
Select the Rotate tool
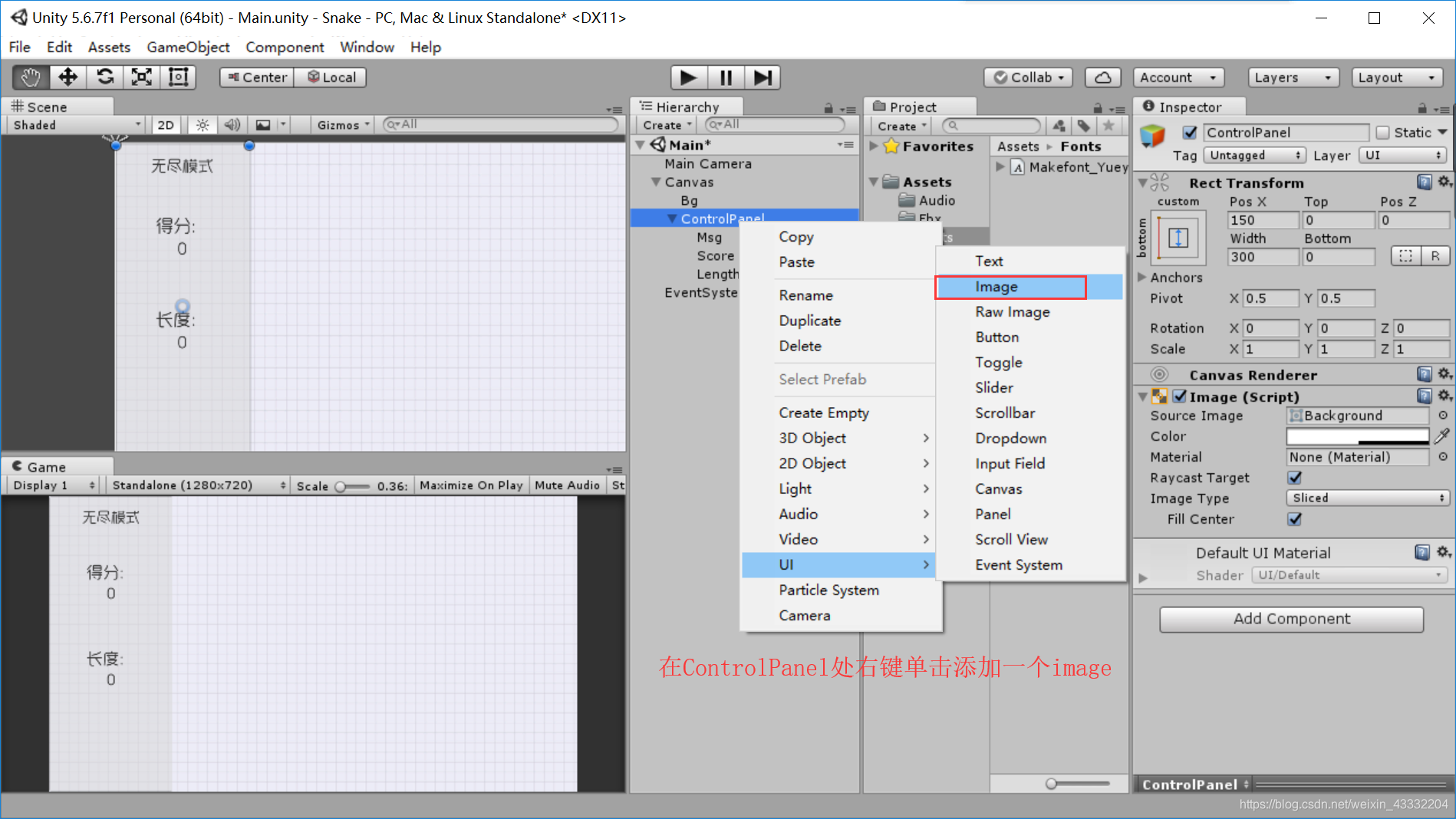[x=105, y=77]
